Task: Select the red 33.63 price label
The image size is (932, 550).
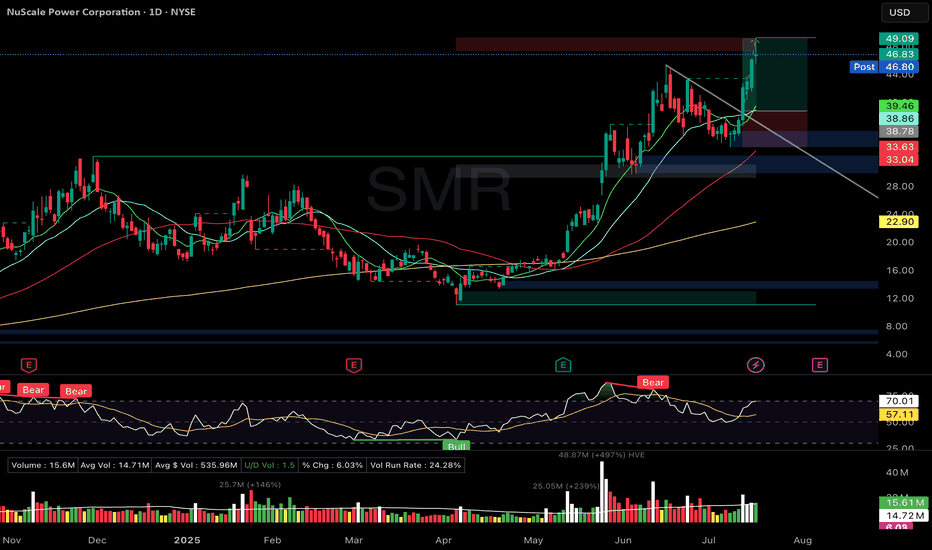Action: click(899, 147)
